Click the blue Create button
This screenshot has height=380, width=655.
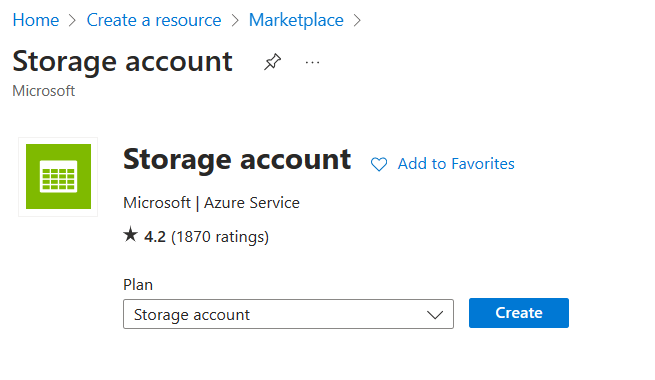click(x=519, y=313)
